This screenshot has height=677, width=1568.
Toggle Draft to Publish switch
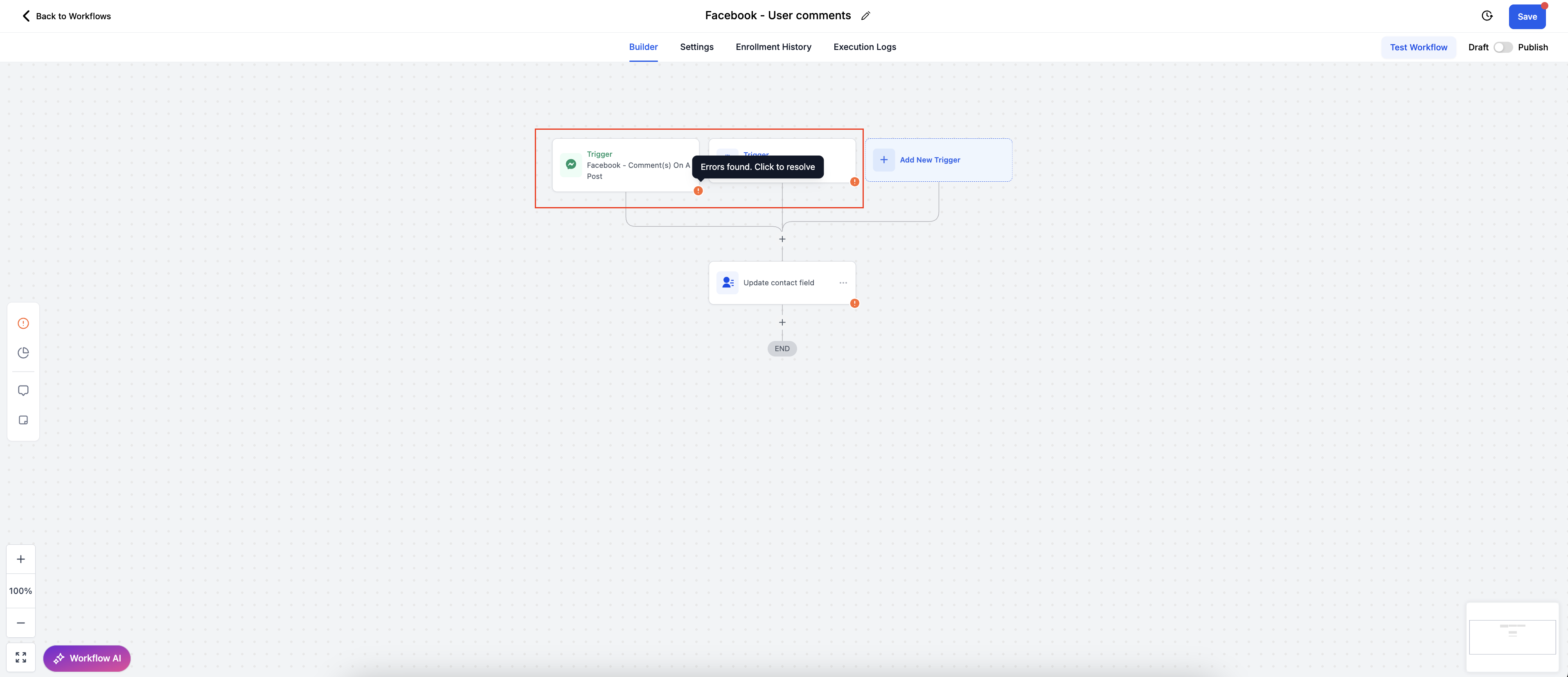(1502, 47)
